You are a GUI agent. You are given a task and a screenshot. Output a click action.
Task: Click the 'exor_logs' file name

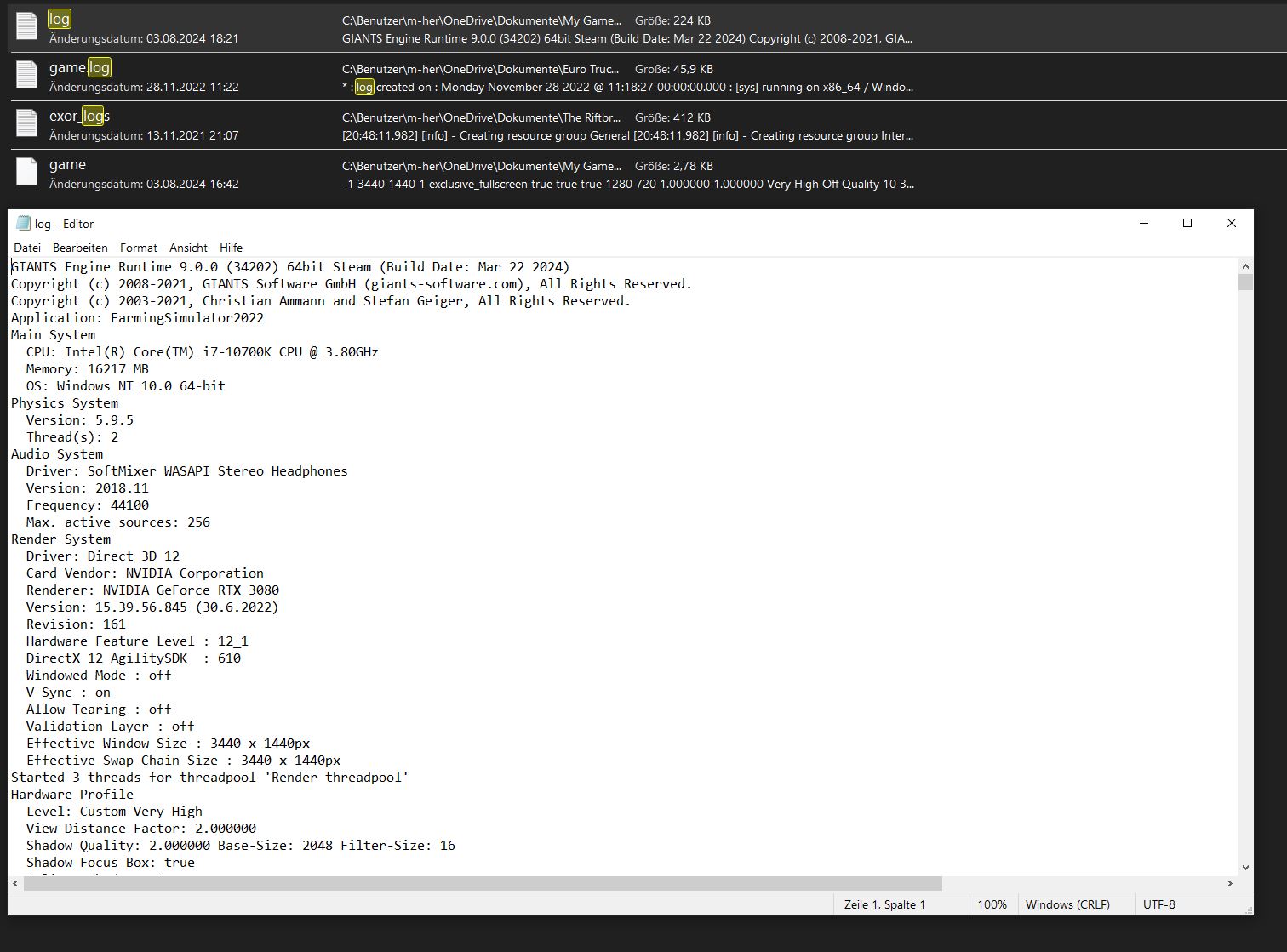pyautogui.click(x=79, y=116)
